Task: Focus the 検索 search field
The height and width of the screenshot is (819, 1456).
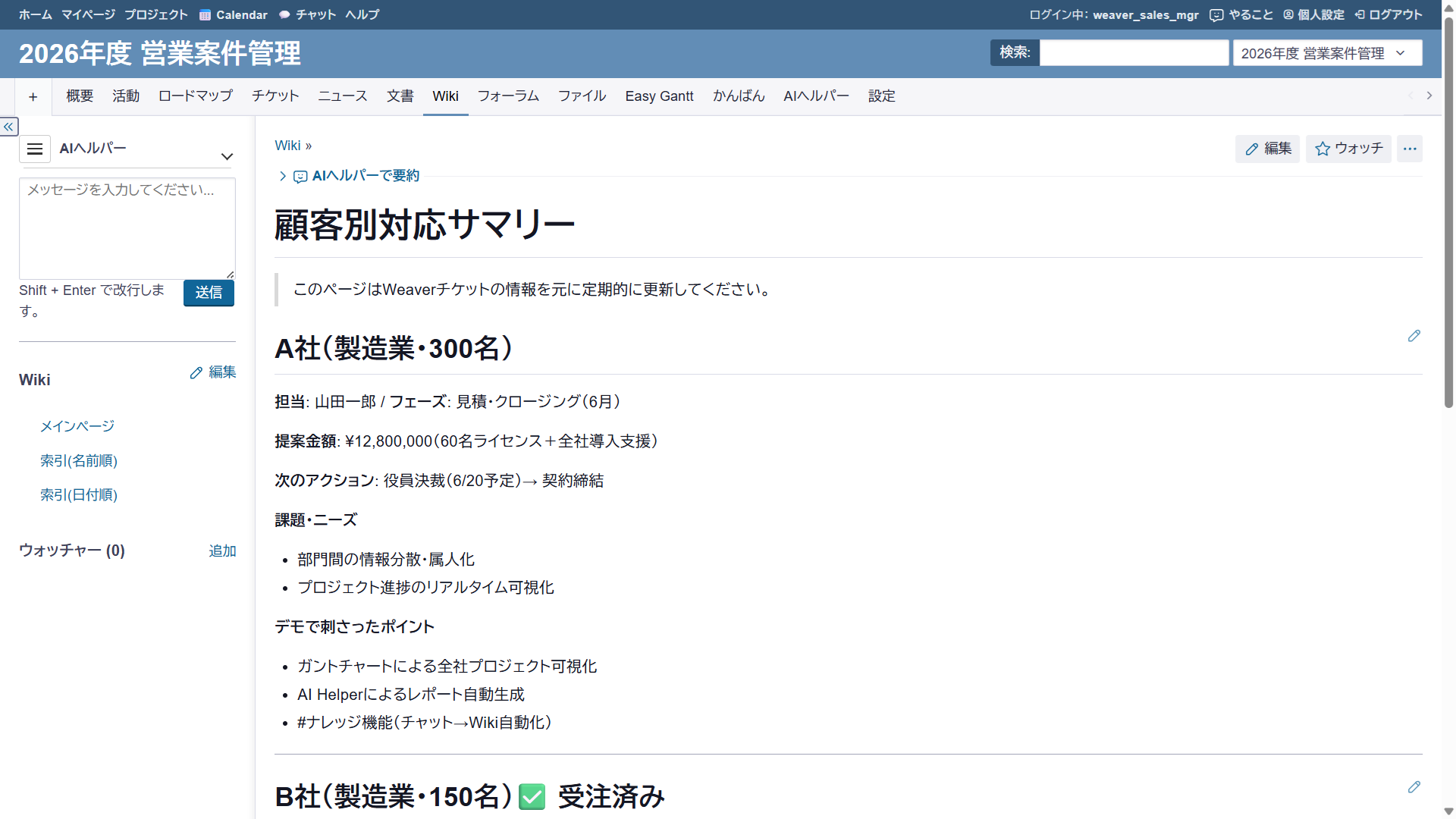Action: (1134, 53)
